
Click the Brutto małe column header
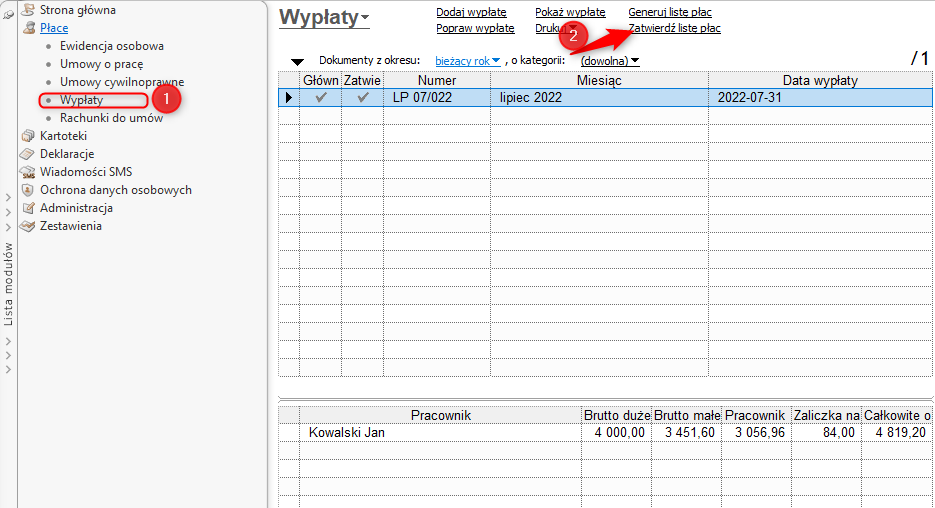click(687, 415)
